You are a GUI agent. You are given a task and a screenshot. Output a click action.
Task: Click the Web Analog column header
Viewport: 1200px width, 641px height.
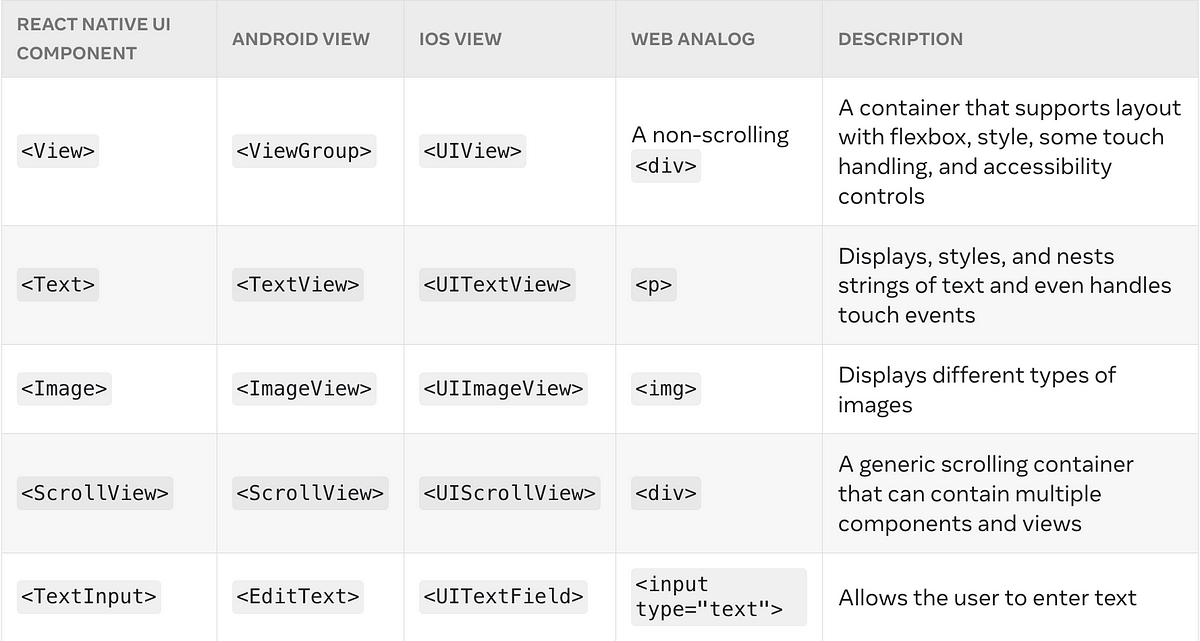(x=693, y=39)
